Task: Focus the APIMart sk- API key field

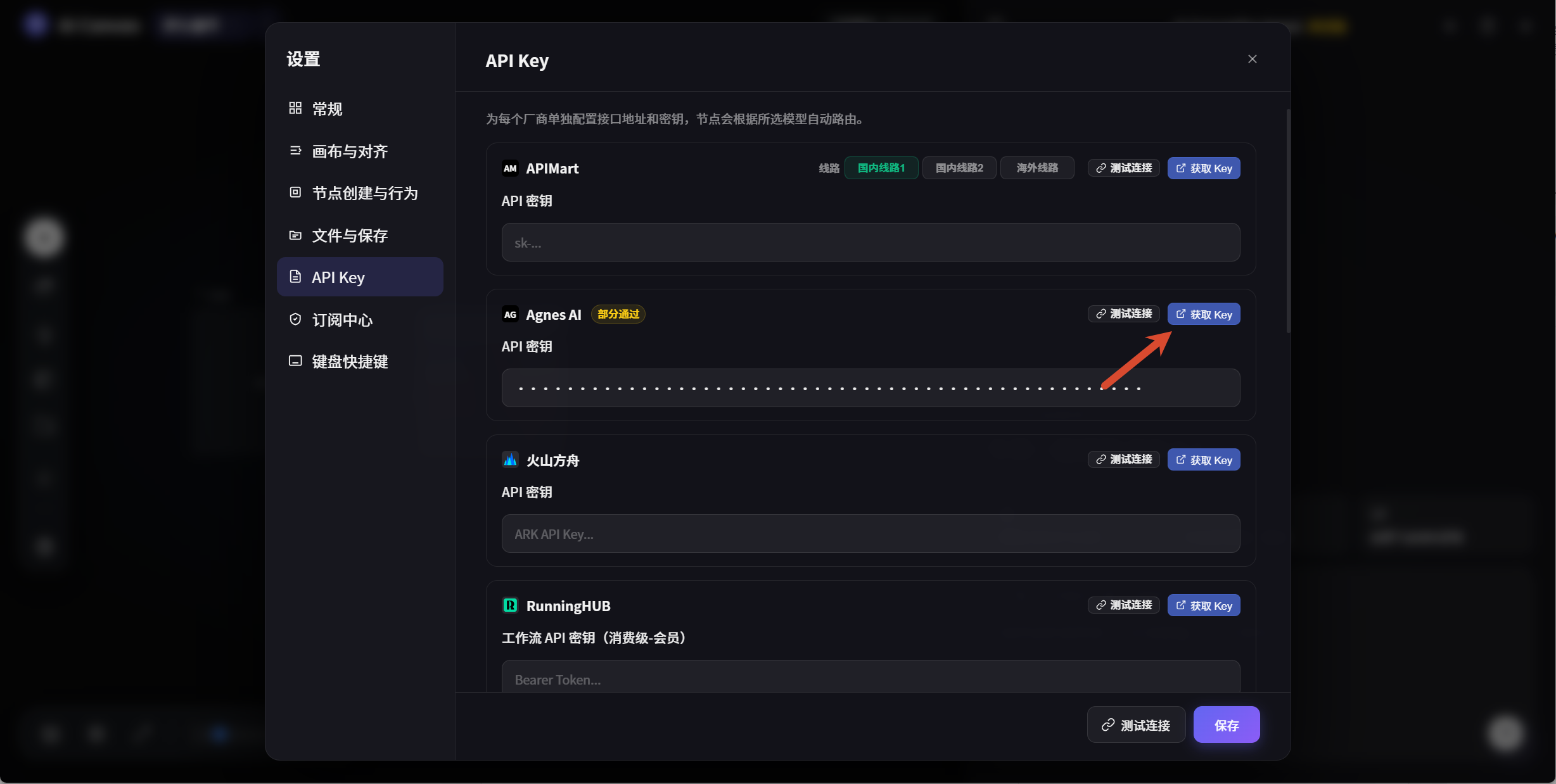Action: [870, 243]
